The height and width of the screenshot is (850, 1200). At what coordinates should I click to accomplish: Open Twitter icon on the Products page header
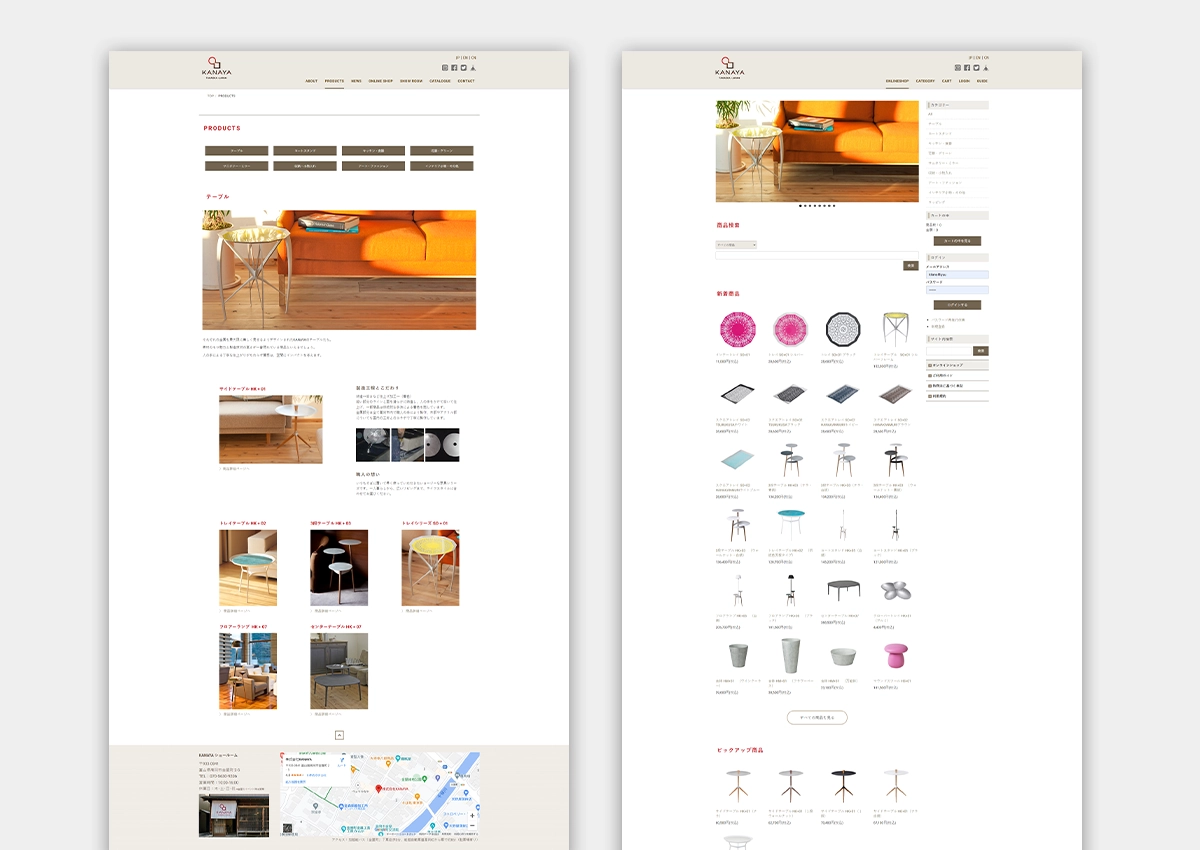463,68
